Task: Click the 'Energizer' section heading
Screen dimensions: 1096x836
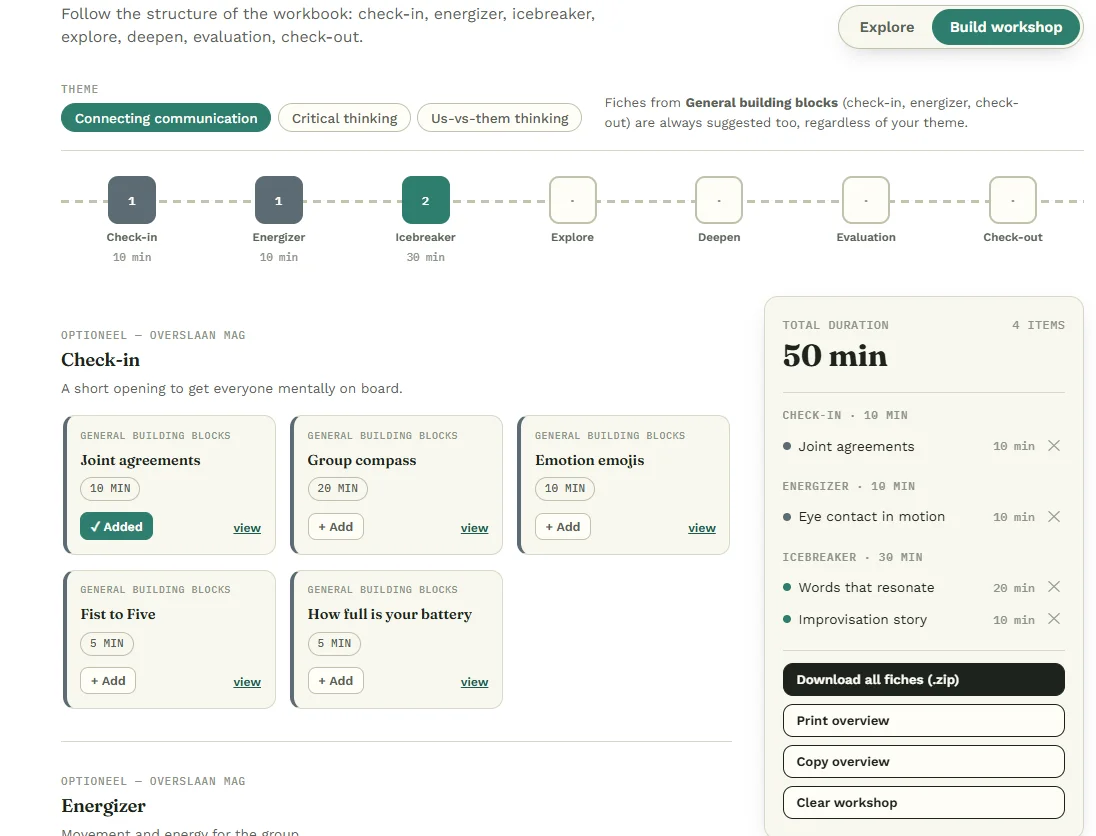Action: 103,805
